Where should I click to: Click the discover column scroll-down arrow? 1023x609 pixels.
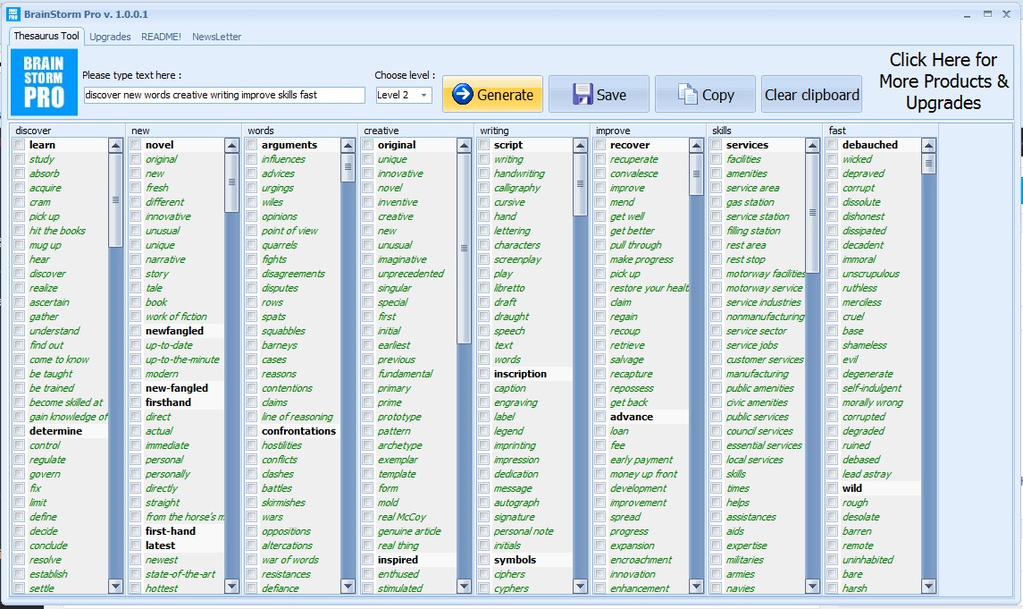pos(115,586)
